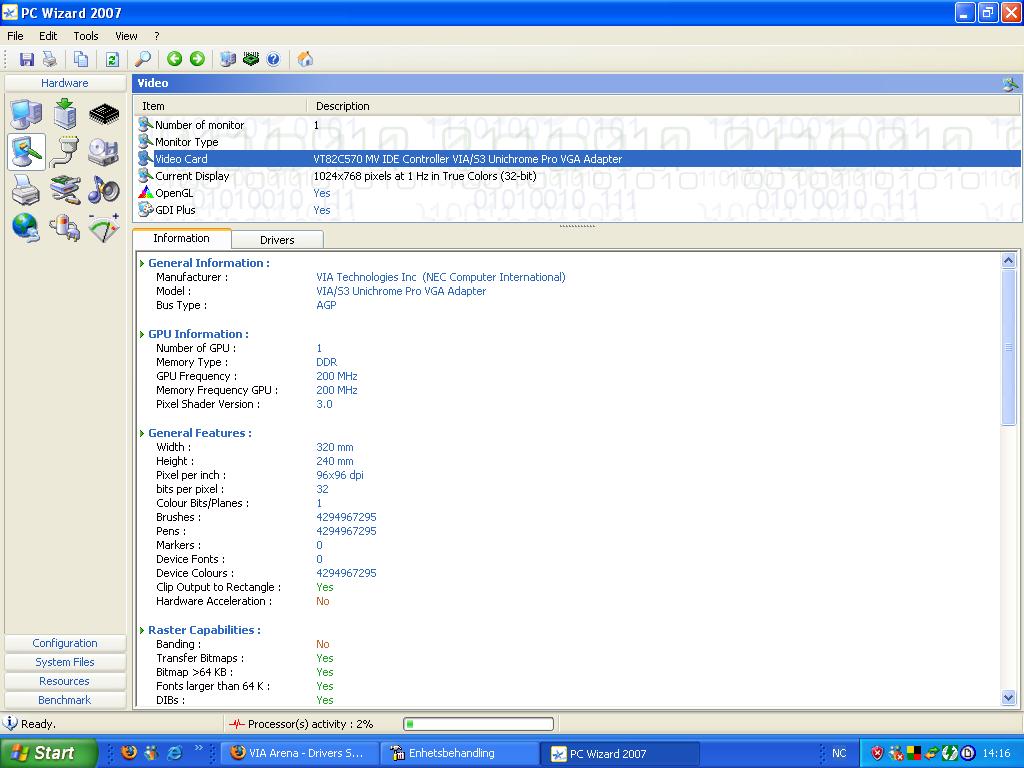This screenshot has width=1024, height=768.
Task: Click the General Features section heading
Action: [x=199, y=433]
